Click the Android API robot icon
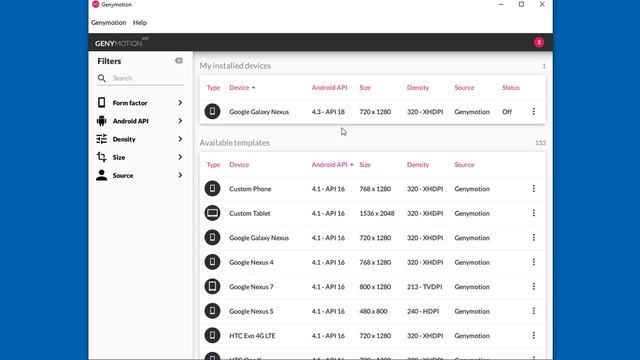Viewport: 640px width, 360px height. pos(102,121)
